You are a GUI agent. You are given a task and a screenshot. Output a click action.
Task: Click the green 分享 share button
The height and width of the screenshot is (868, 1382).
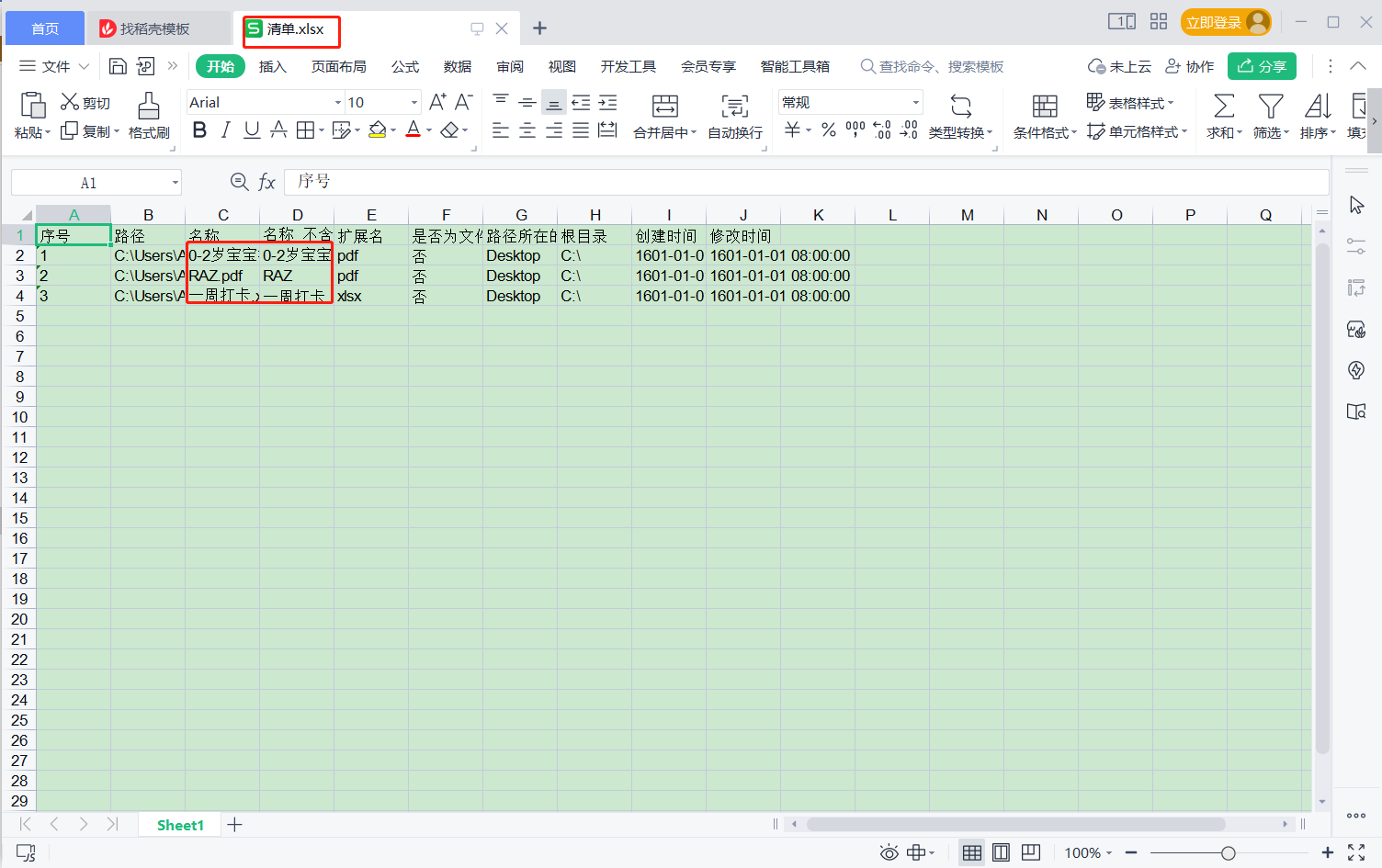[1262, 65]
